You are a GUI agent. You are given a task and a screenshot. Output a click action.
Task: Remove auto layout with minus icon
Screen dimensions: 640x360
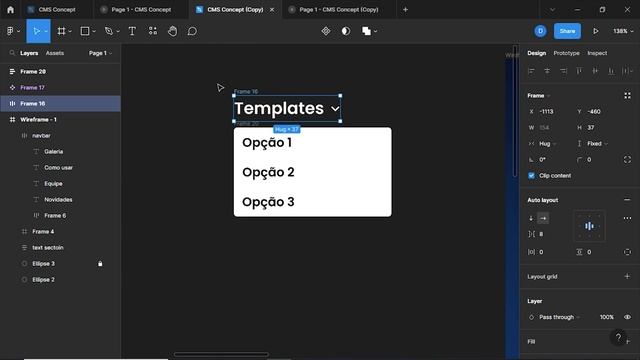pyautogui.click(x=627, y=200)
